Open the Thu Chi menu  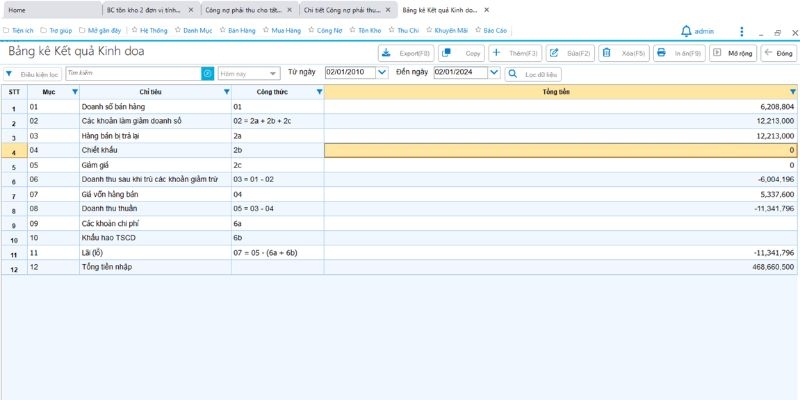point(404,31)
